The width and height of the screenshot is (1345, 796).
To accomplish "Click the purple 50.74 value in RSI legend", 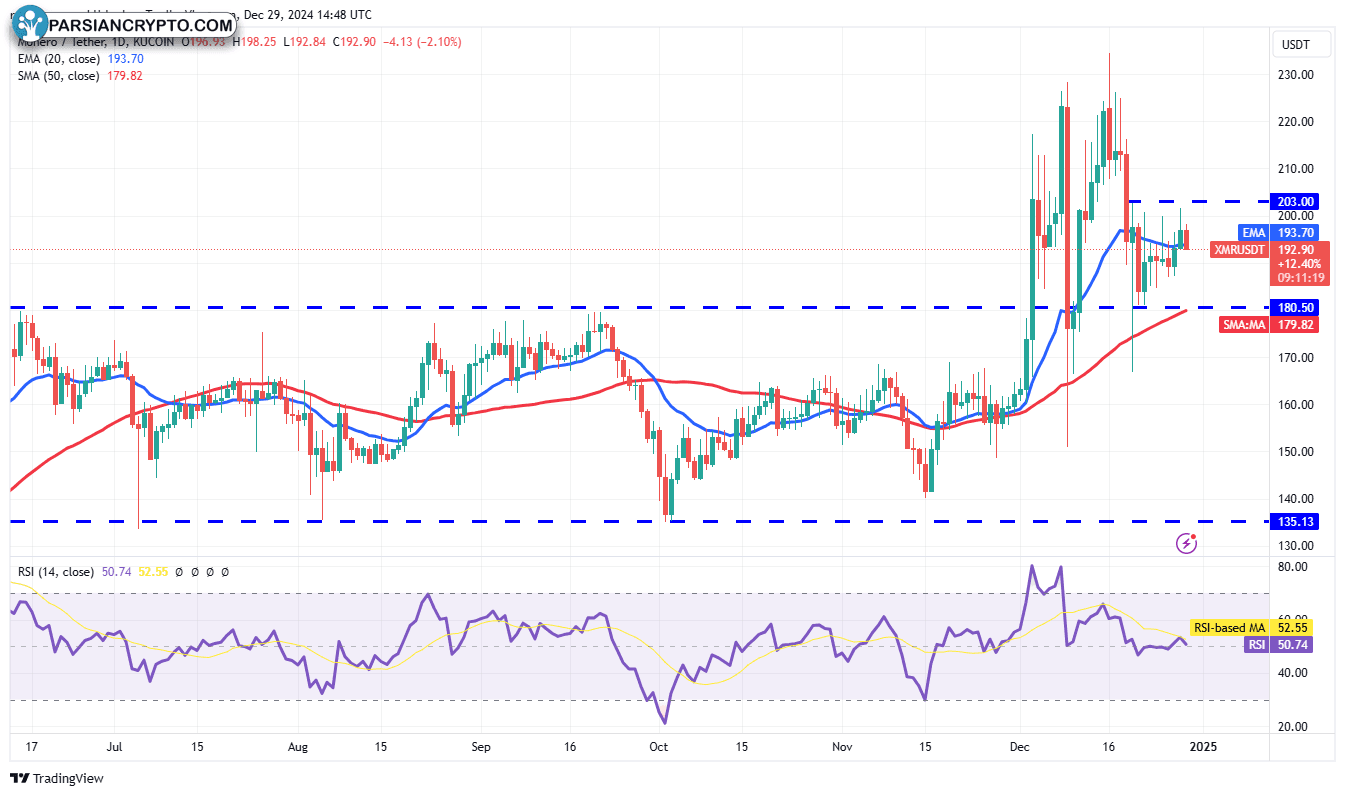I will tap(116, 572).
